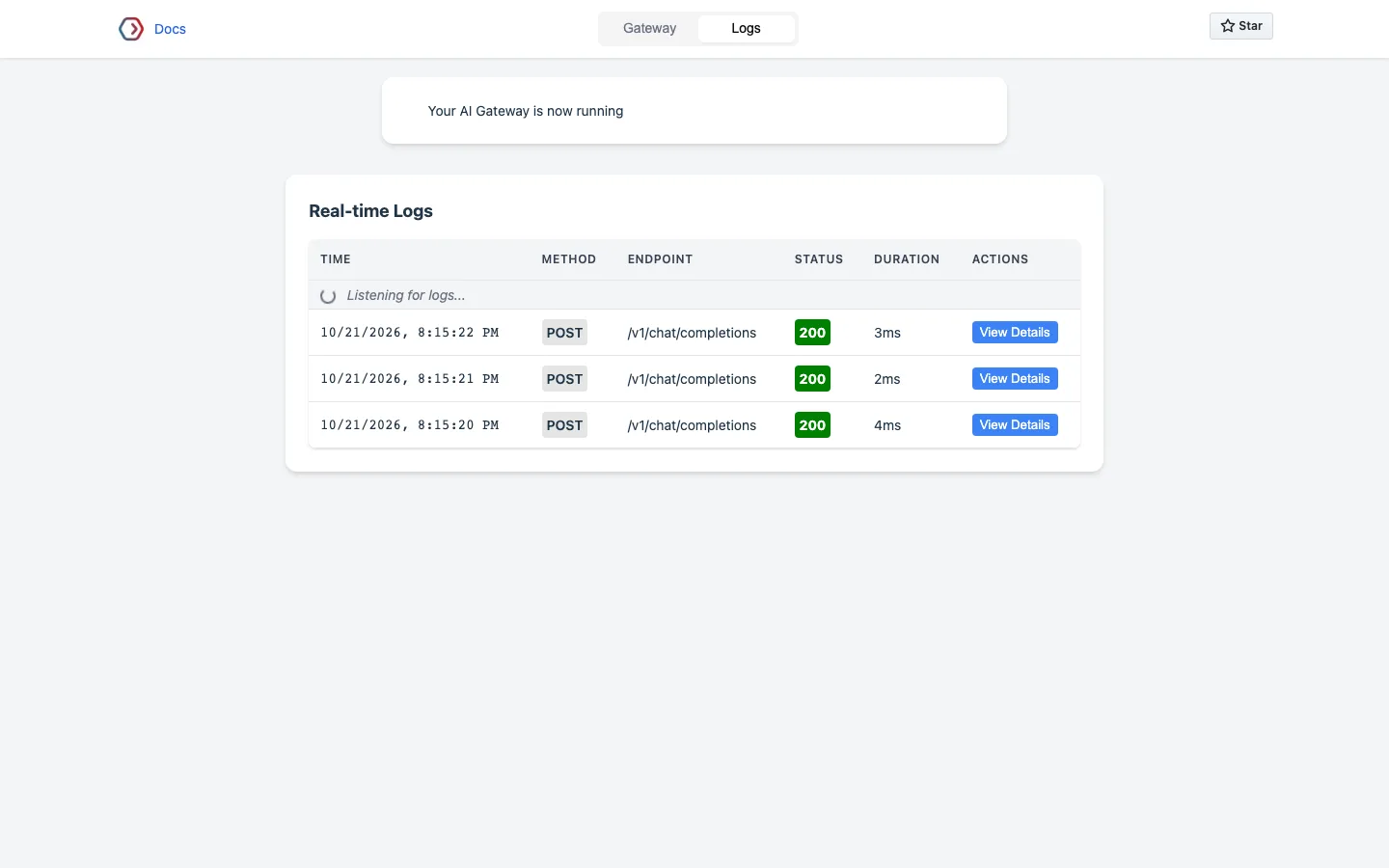Click the Real-time Logs heading

pos(370,211)
